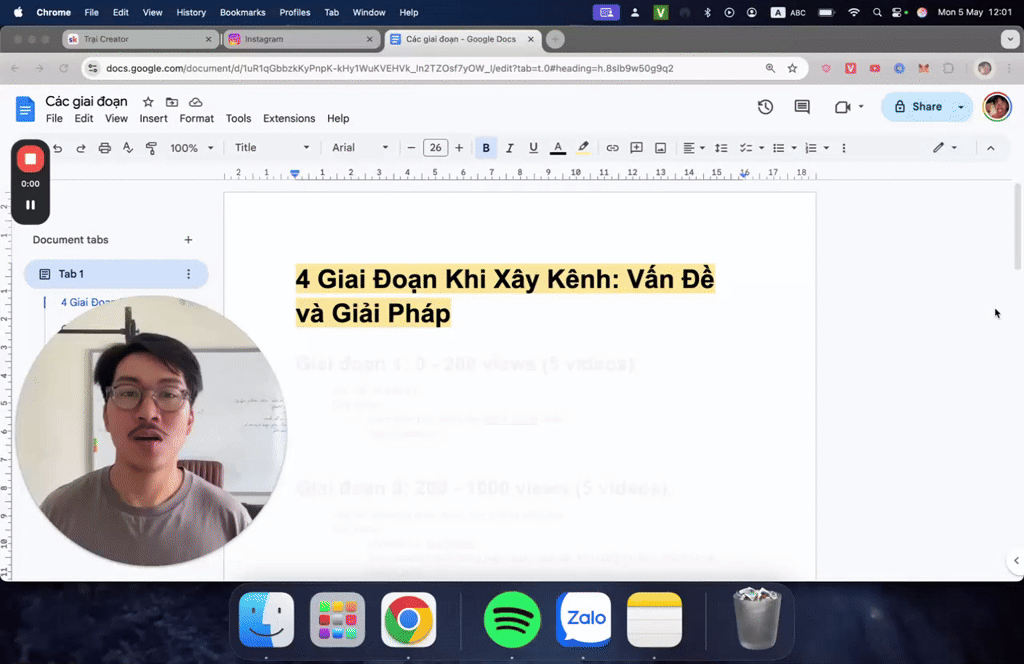1024x664 pixels.
Task: Click the address bar URL
Action: [389, 68]
